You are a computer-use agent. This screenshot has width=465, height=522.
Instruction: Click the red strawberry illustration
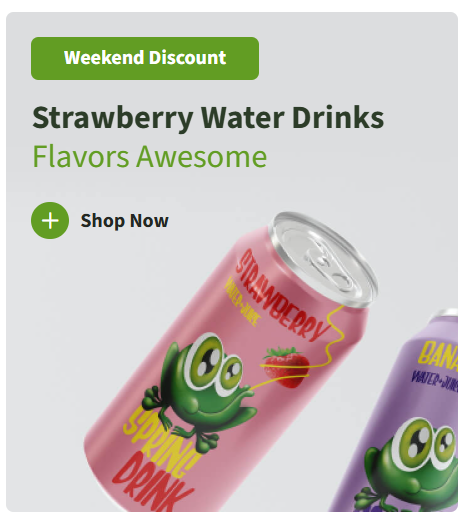tap(287, 367)
